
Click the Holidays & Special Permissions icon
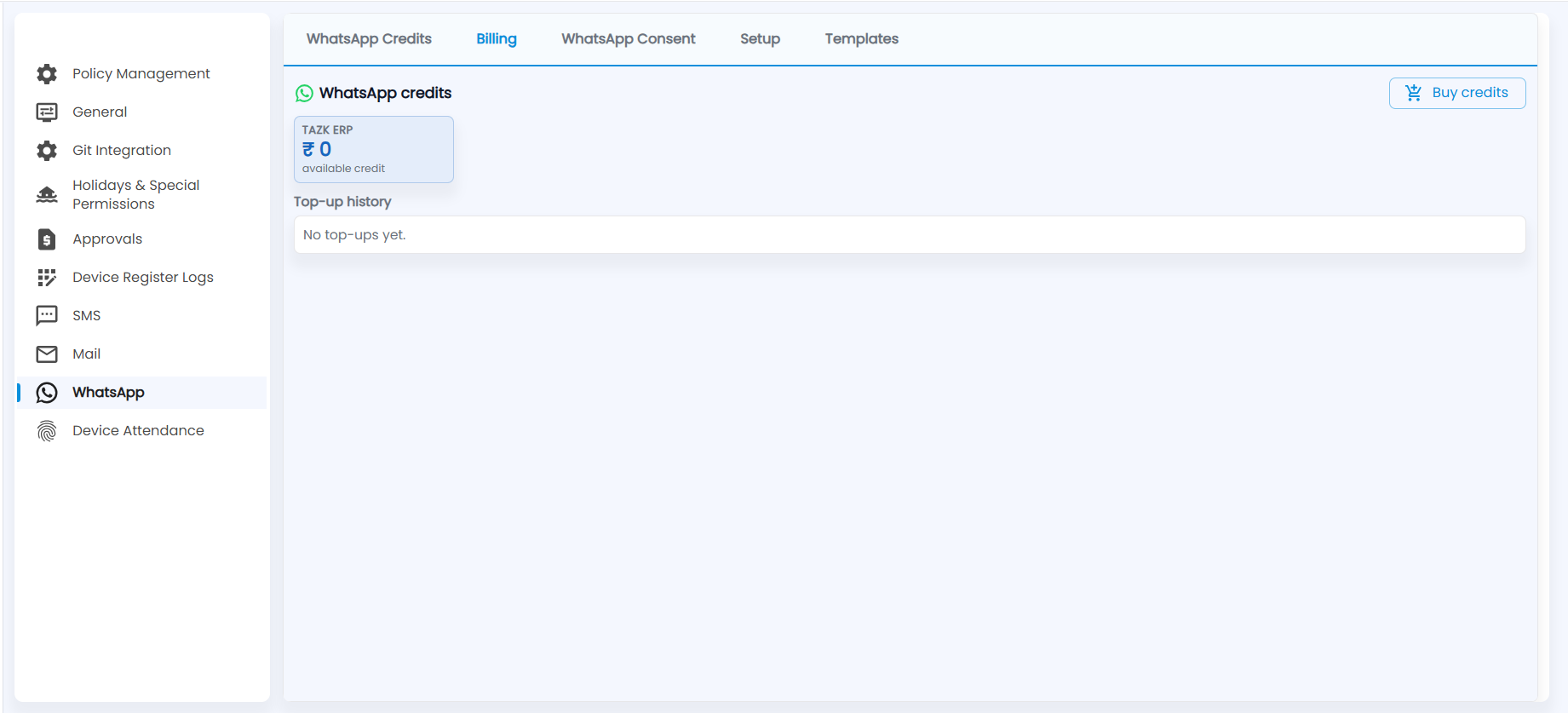click(x=47, y=195)
